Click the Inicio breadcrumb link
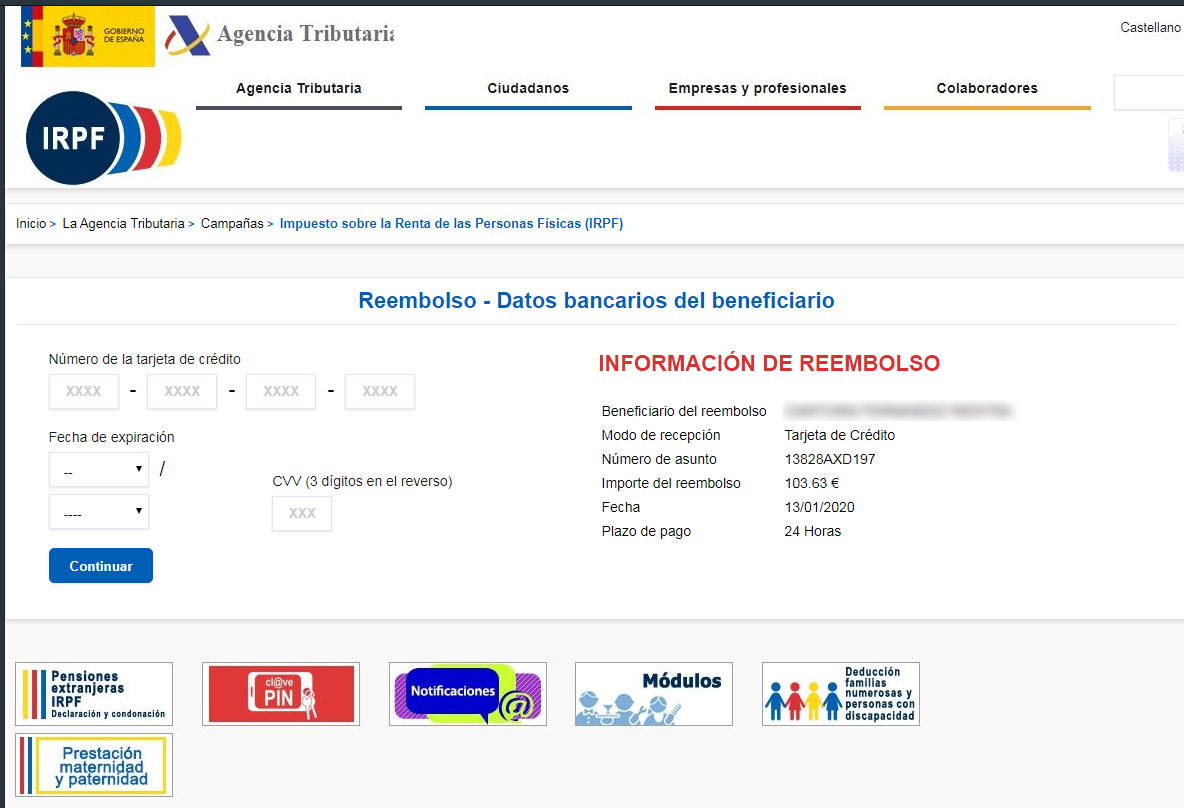The width and height of the screenshot is (1184, 808). pos(31,224)
